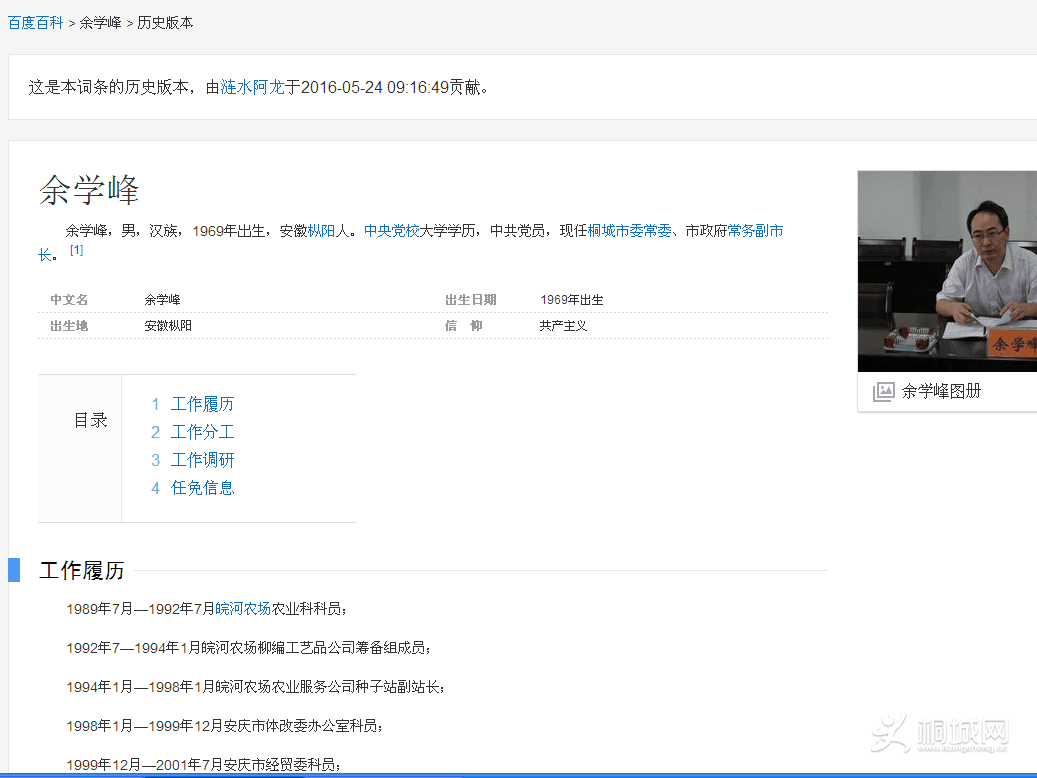The width and height of the screenshot is (1037, 778).
Task: Click the 余学峰 article title heading
Action: (x=89, y=190)
